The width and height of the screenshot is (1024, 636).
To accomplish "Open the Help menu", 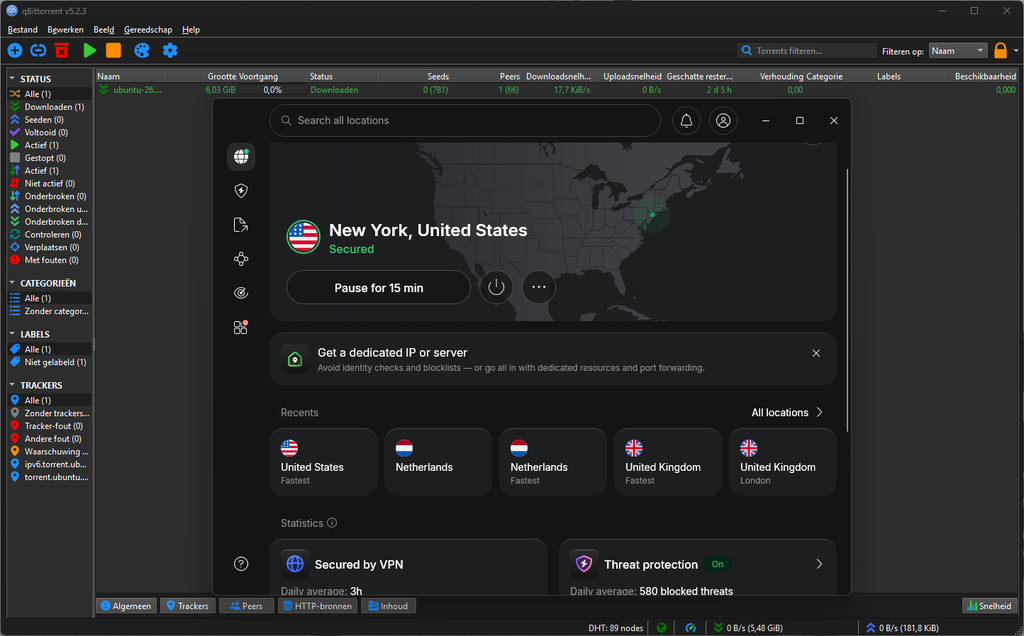I will point(191,29).
